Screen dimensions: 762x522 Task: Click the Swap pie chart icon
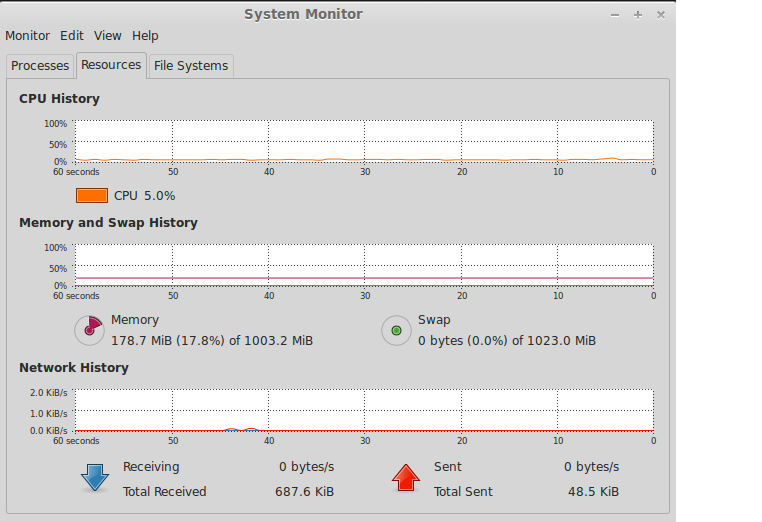click(396, 330)
